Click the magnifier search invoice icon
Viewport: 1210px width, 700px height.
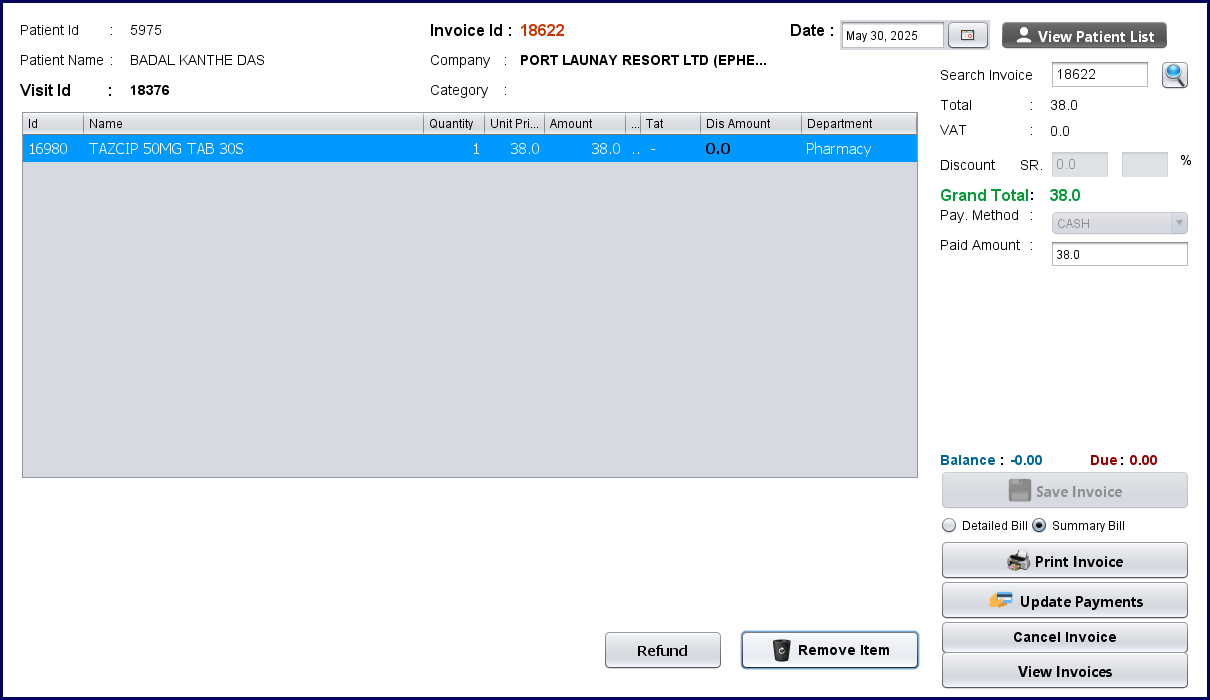point(1174,75)
